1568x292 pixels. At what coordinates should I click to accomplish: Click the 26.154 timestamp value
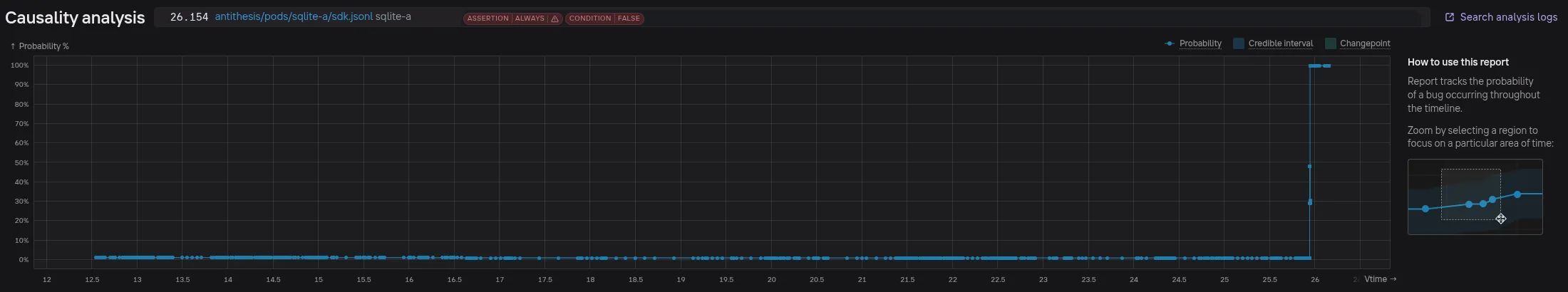click(189, 17)
